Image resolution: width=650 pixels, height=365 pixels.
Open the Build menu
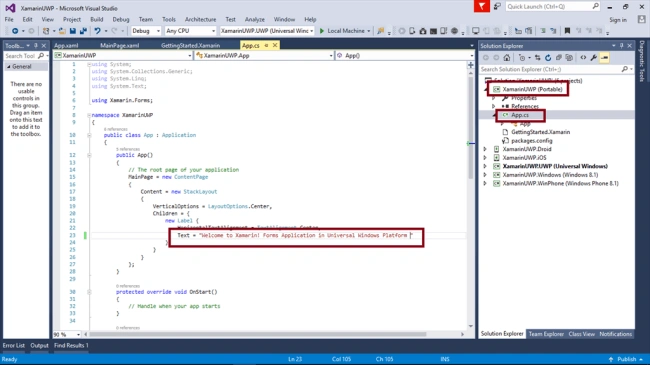(x=97, y=19)
